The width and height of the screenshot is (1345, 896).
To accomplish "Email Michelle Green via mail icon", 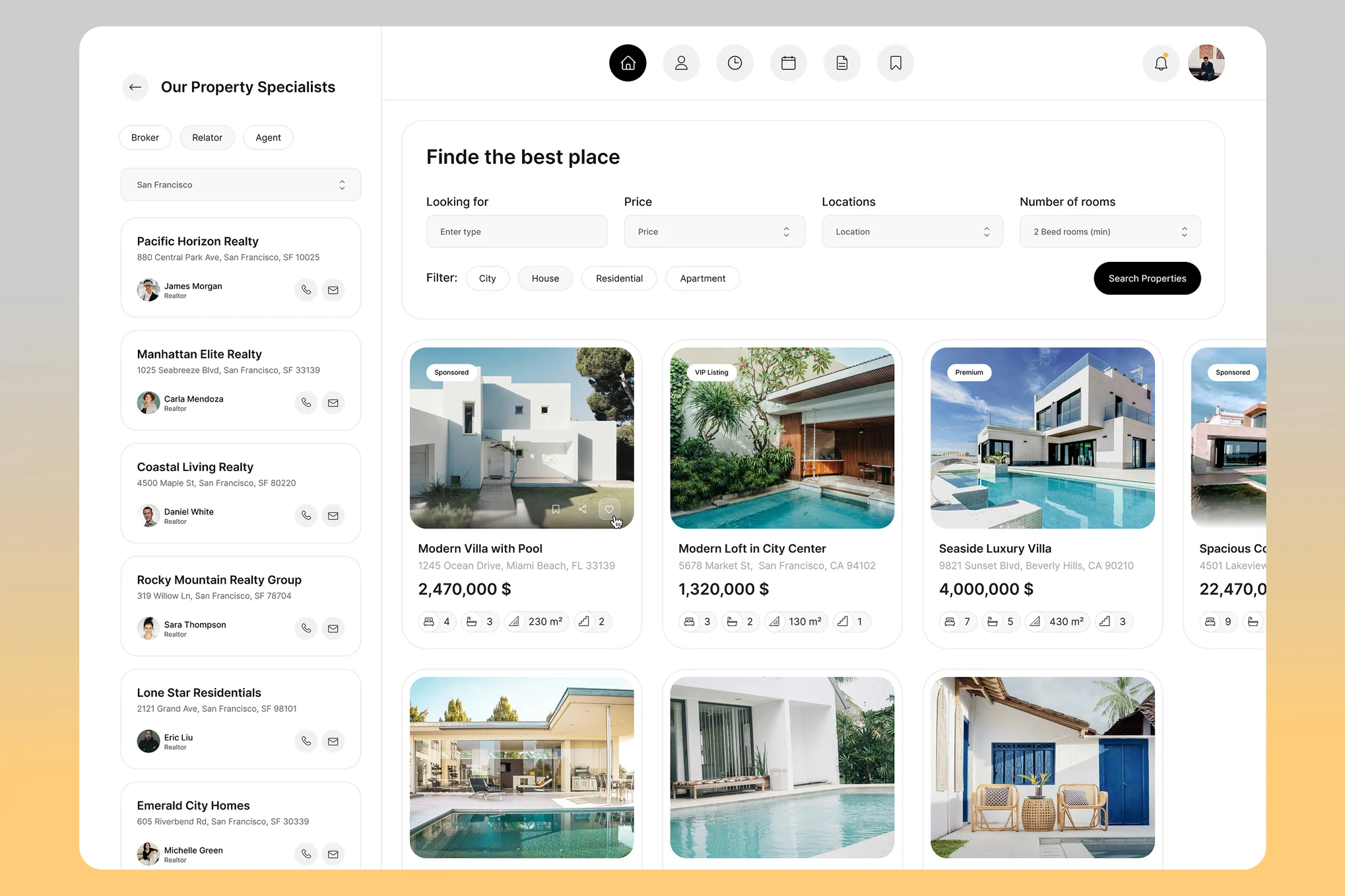I will tap(333, 854).
